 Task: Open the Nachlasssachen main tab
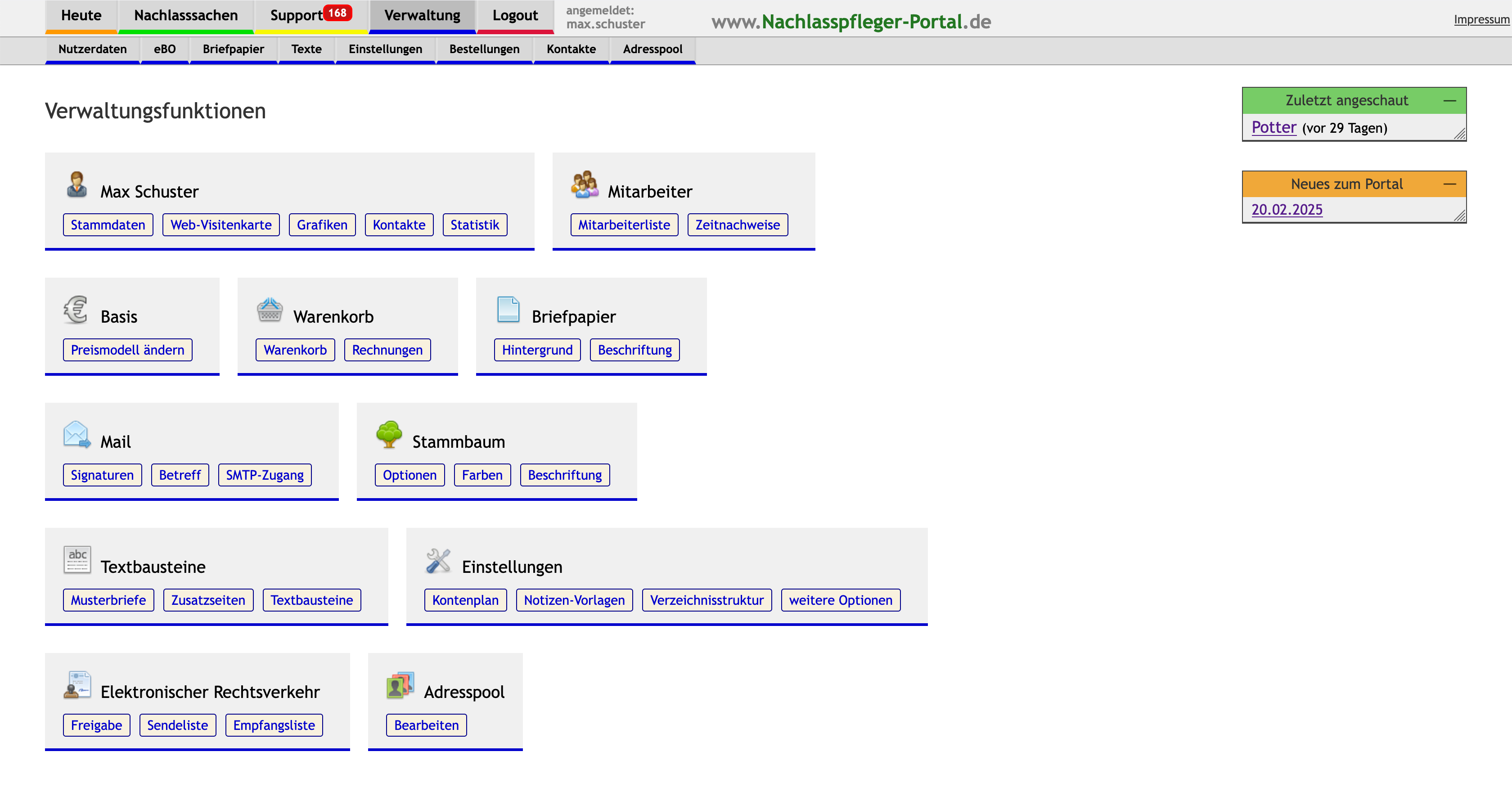click(x=185, y=15)
